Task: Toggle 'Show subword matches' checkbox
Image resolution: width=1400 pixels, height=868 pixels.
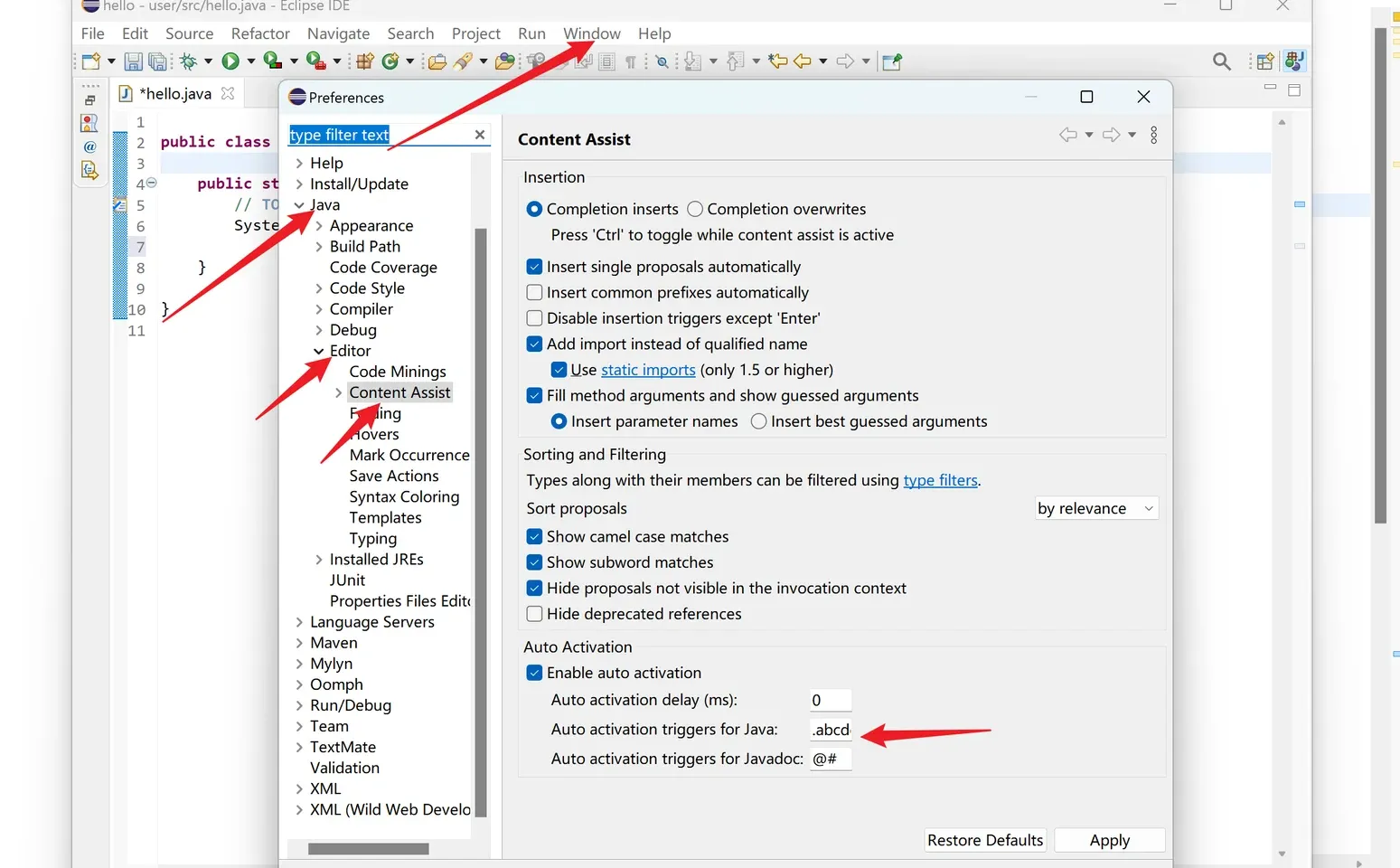Action: click(x=534, y=562)
